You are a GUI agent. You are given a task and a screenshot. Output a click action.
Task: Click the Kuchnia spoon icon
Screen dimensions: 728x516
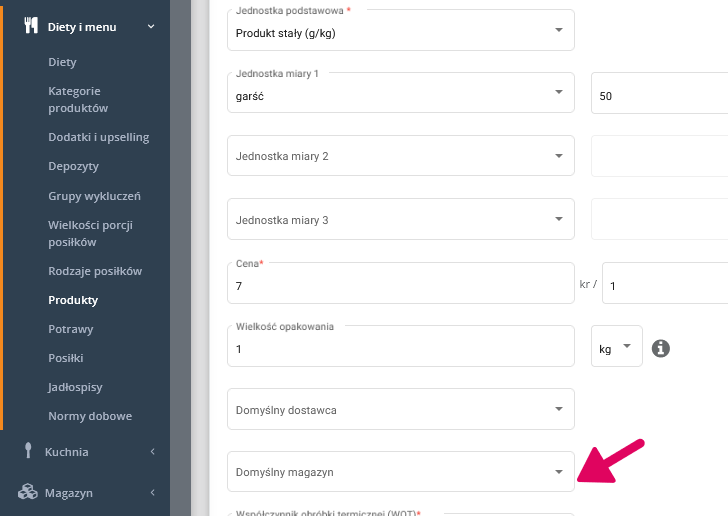28,451
